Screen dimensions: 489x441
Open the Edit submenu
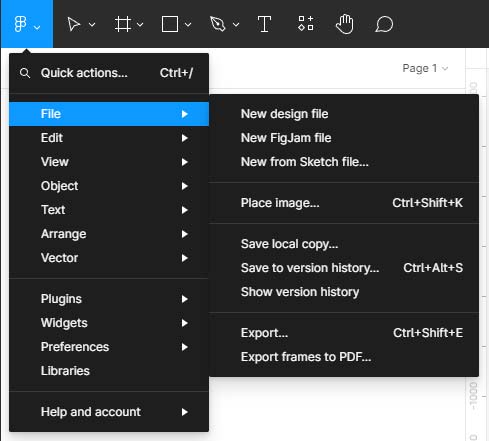coord(109,138)
